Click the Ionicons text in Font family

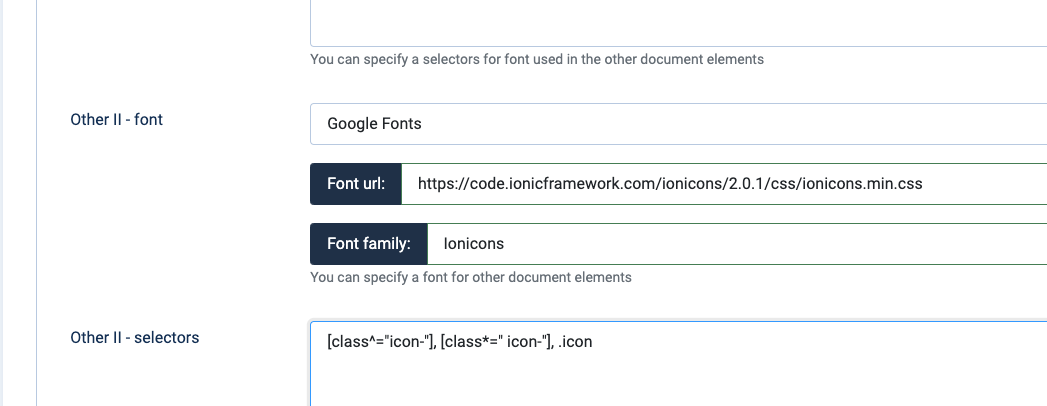click(x=473, y=243)
